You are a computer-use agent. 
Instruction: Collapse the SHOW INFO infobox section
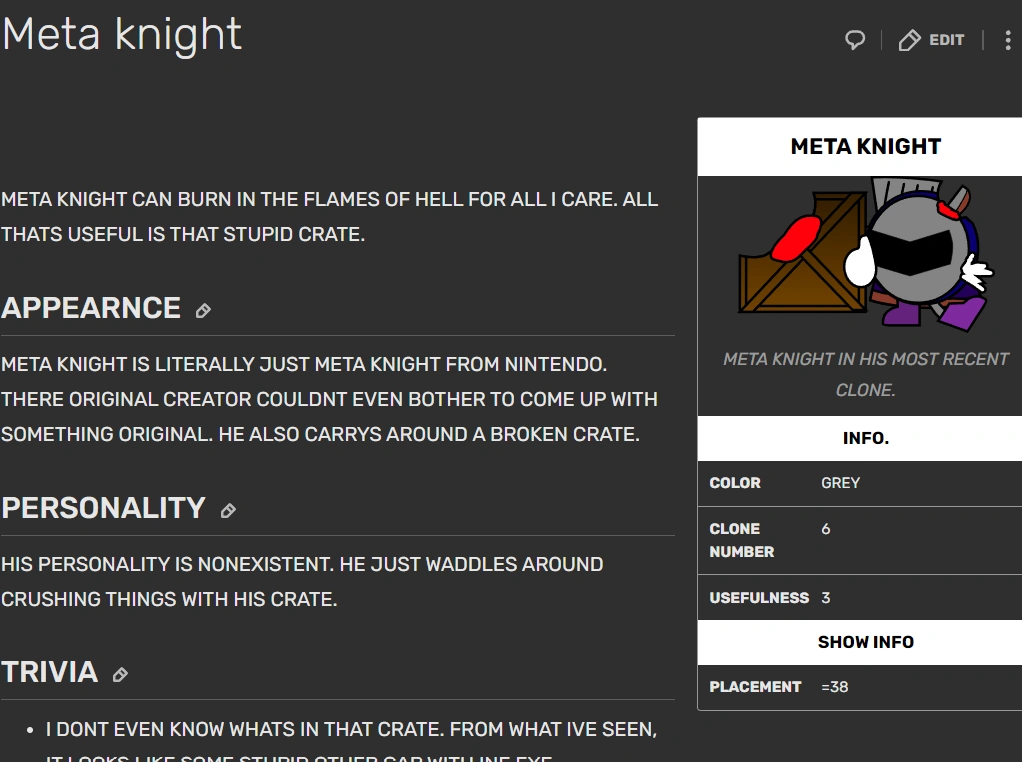pyautogui.click(x=865, y=642)
